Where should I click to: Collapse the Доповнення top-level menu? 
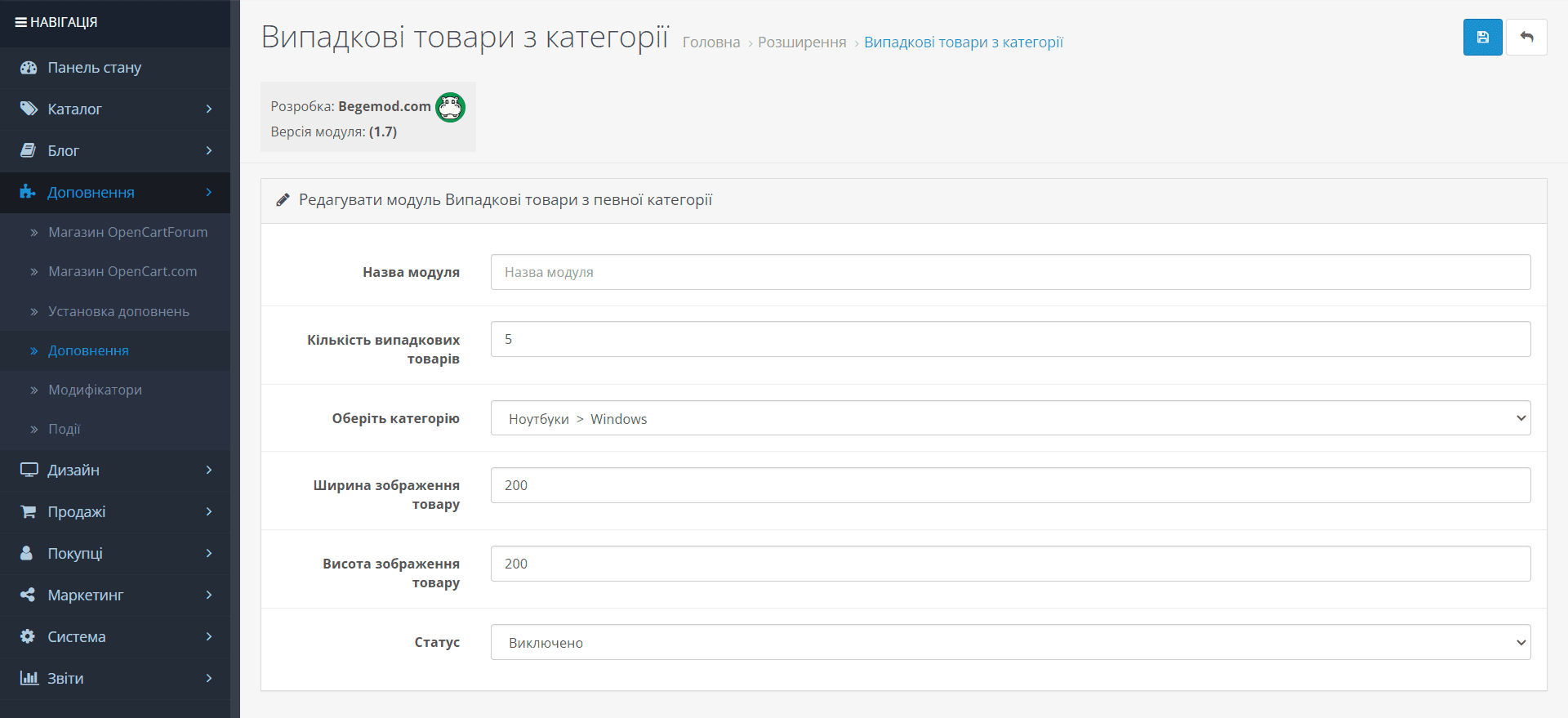[x=115, y=192]
